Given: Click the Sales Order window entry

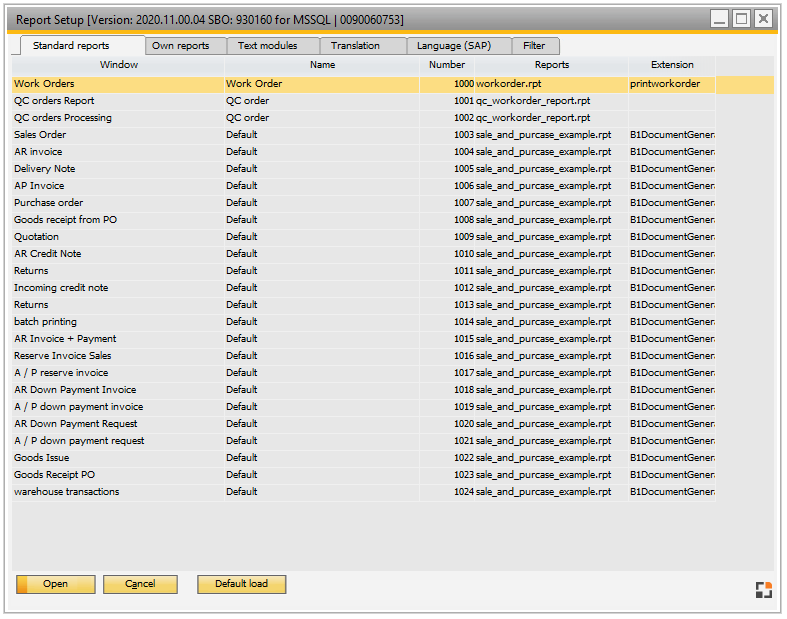Looking at the screenshot, I should 40,135.
